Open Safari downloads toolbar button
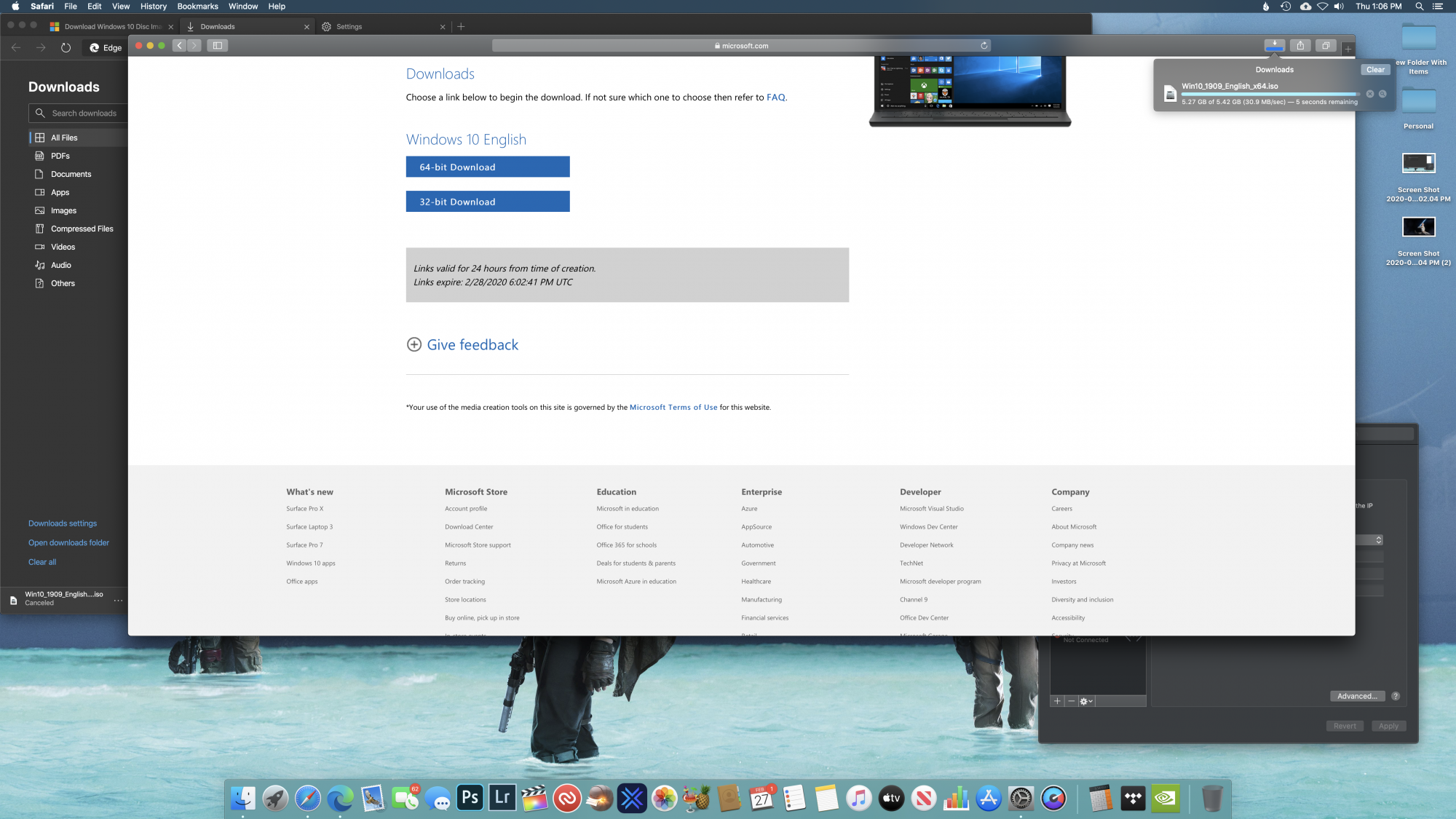The width and height of the screenshot is (1456, 819). click(1274, 45)
